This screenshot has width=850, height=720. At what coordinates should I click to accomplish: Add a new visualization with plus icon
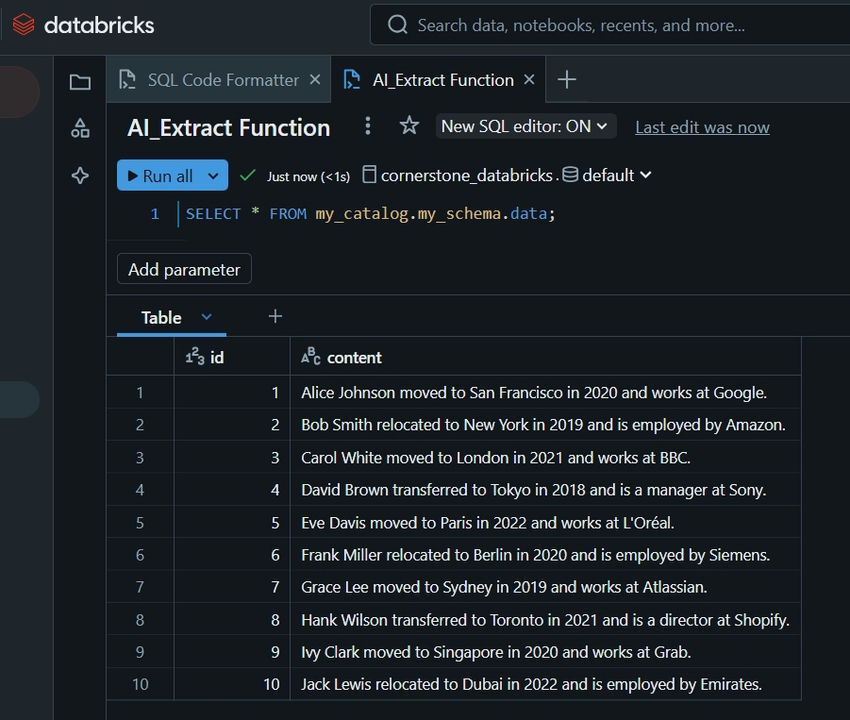(x=275, y=317)
